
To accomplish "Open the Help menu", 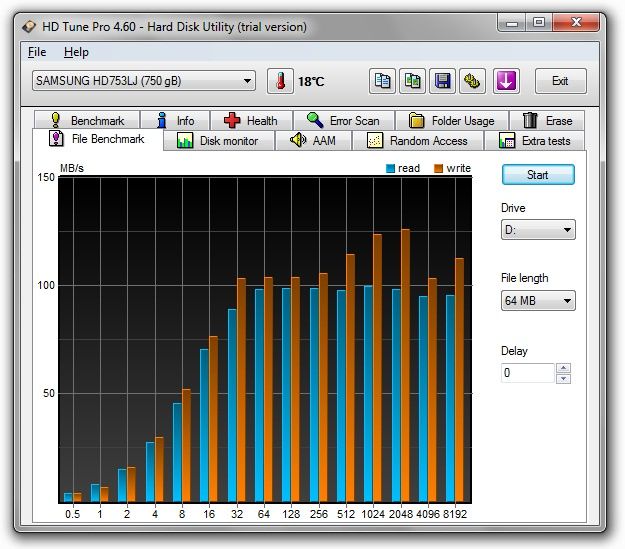I will point(76,52).
